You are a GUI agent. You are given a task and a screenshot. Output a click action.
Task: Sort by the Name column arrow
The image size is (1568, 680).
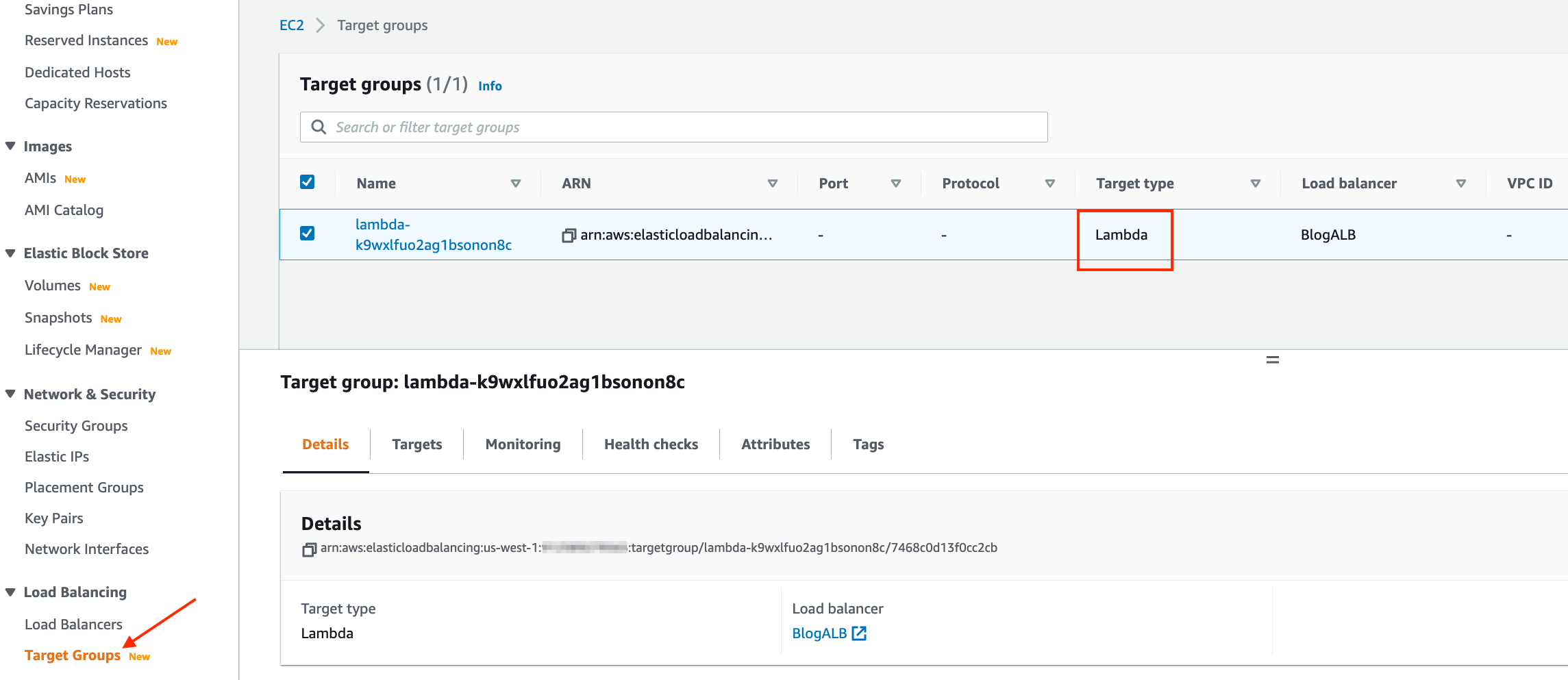pos(516,184)
